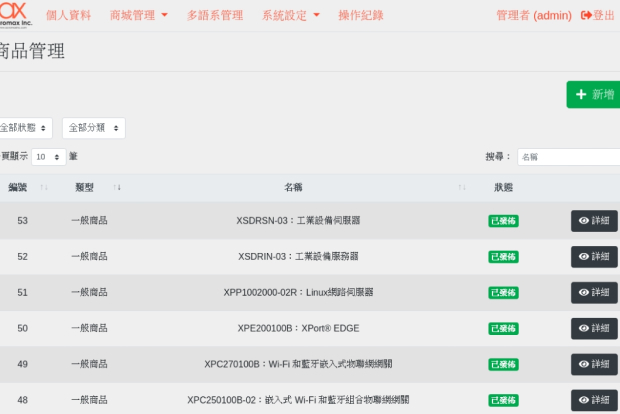The height and width of the screenshot is (414, 620).
Task: Click the 管理者 (admin) account link
Action: point(534,15)
